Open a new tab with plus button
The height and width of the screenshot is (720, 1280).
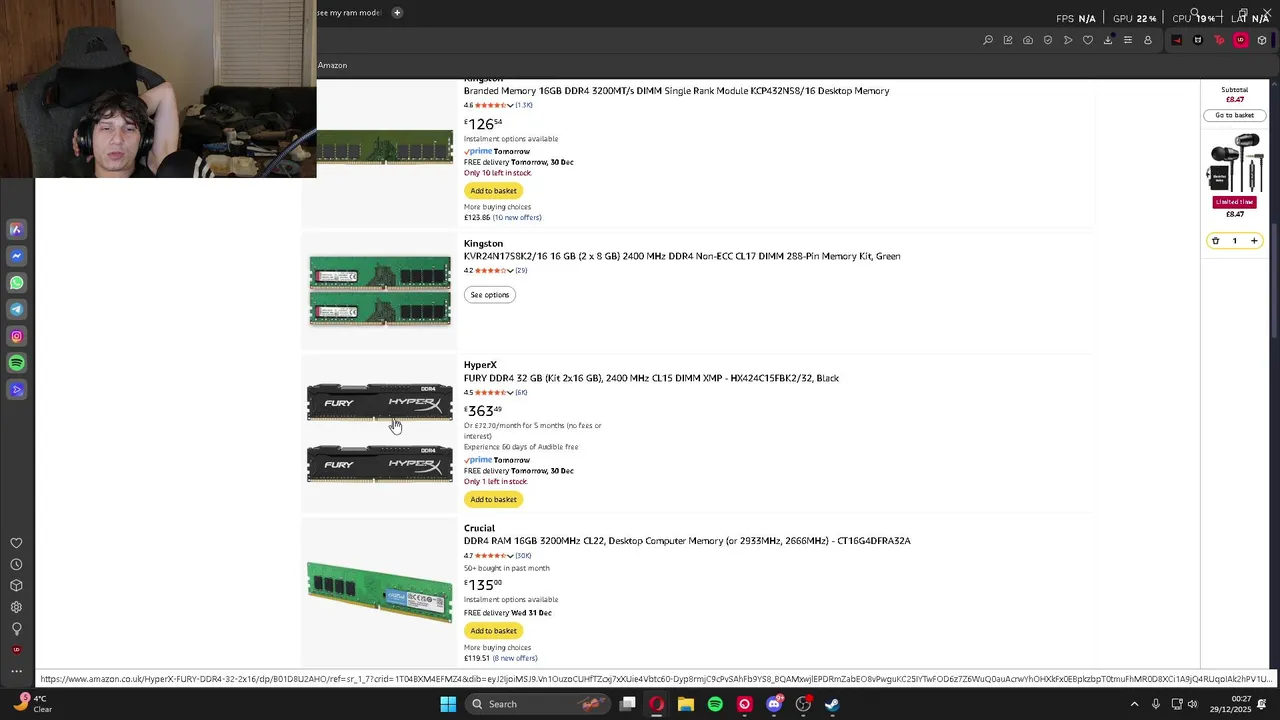click(397, 13)
